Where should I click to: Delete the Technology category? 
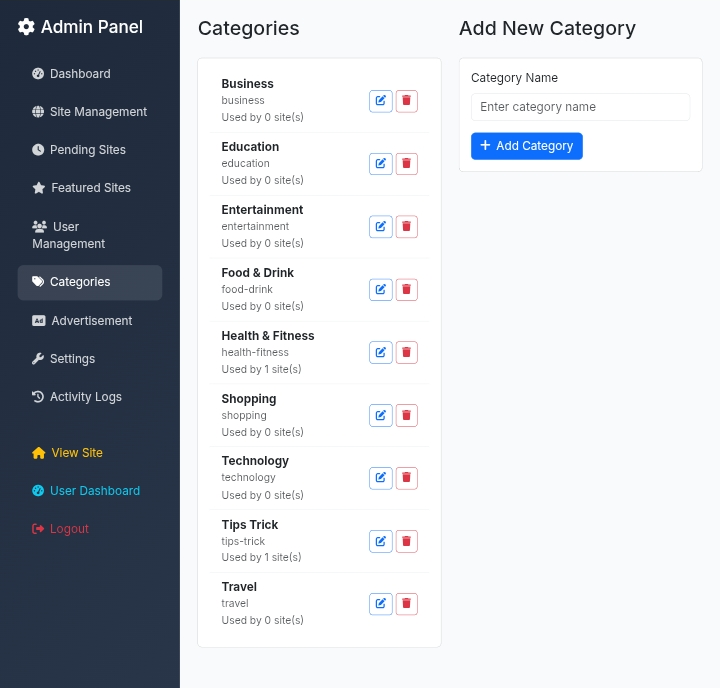pos(406,478)
